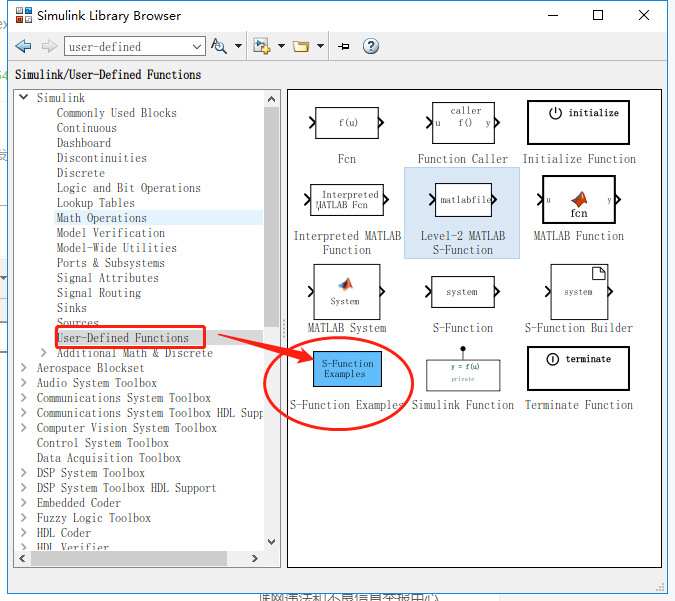
Task: Select the Function Caller block
Action: click(x=463, y=123)
